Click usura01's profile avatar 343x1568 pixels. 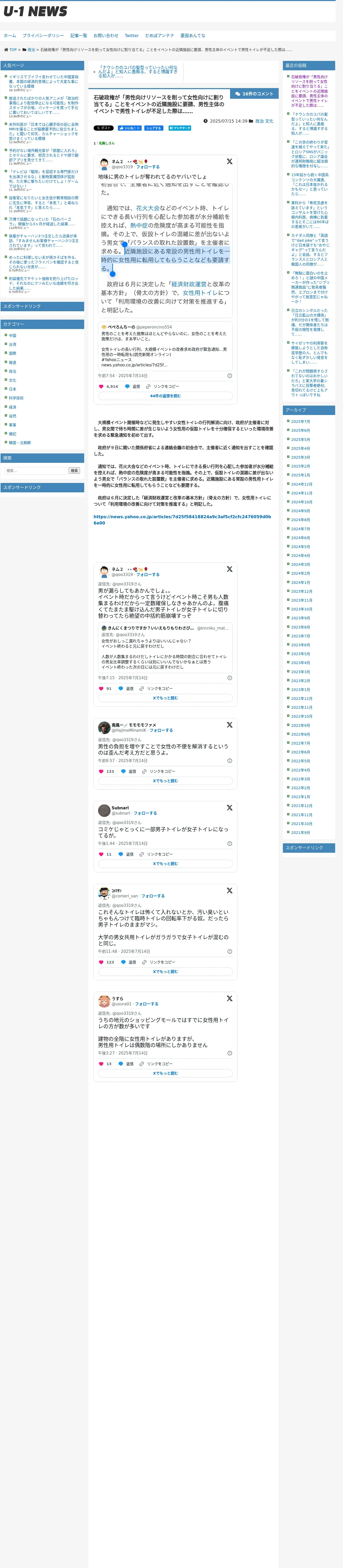(x=104, y=1002)
